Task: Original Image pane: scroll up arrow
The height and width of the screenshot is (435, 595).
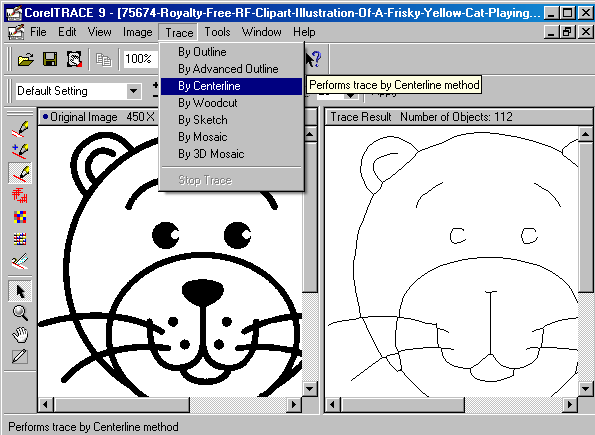Action: 310,134
